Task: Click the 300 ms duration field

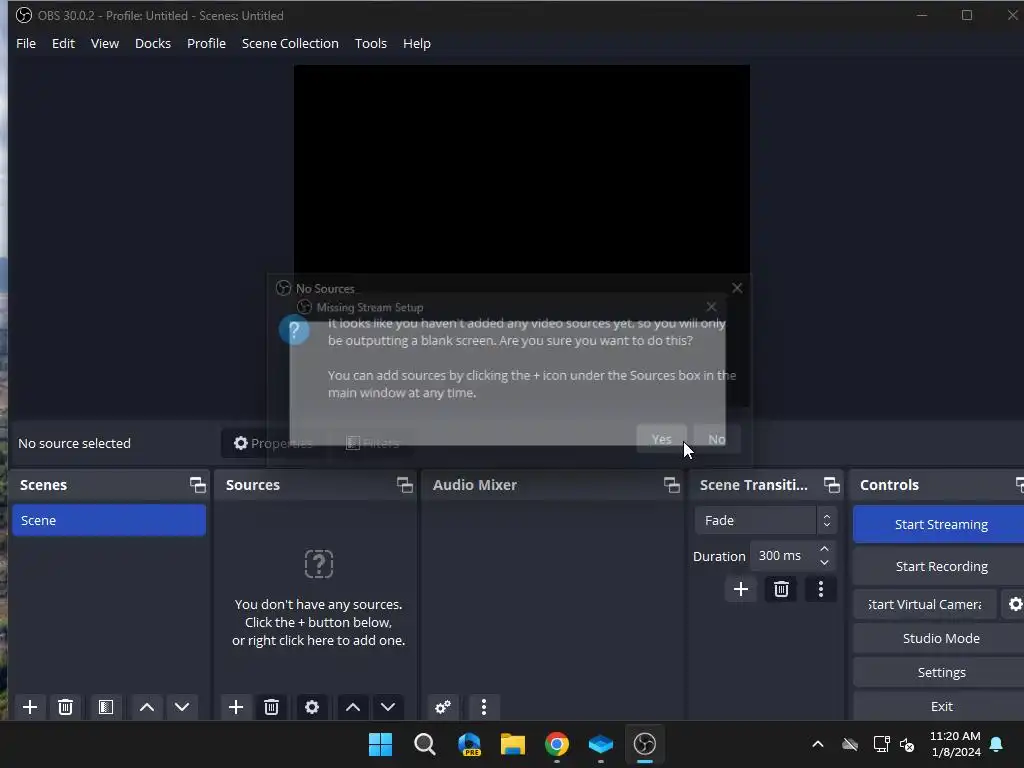Action: pyautogui.click(x=782, y=556)
